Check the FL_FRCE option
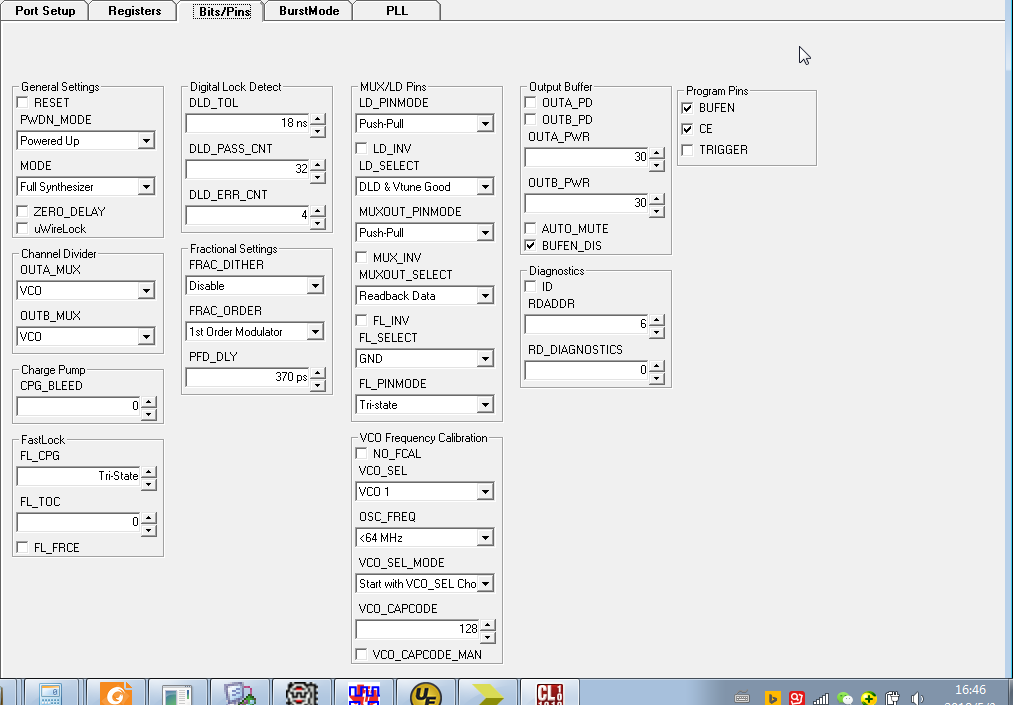1013x705 pixels. tap(23, 547)
